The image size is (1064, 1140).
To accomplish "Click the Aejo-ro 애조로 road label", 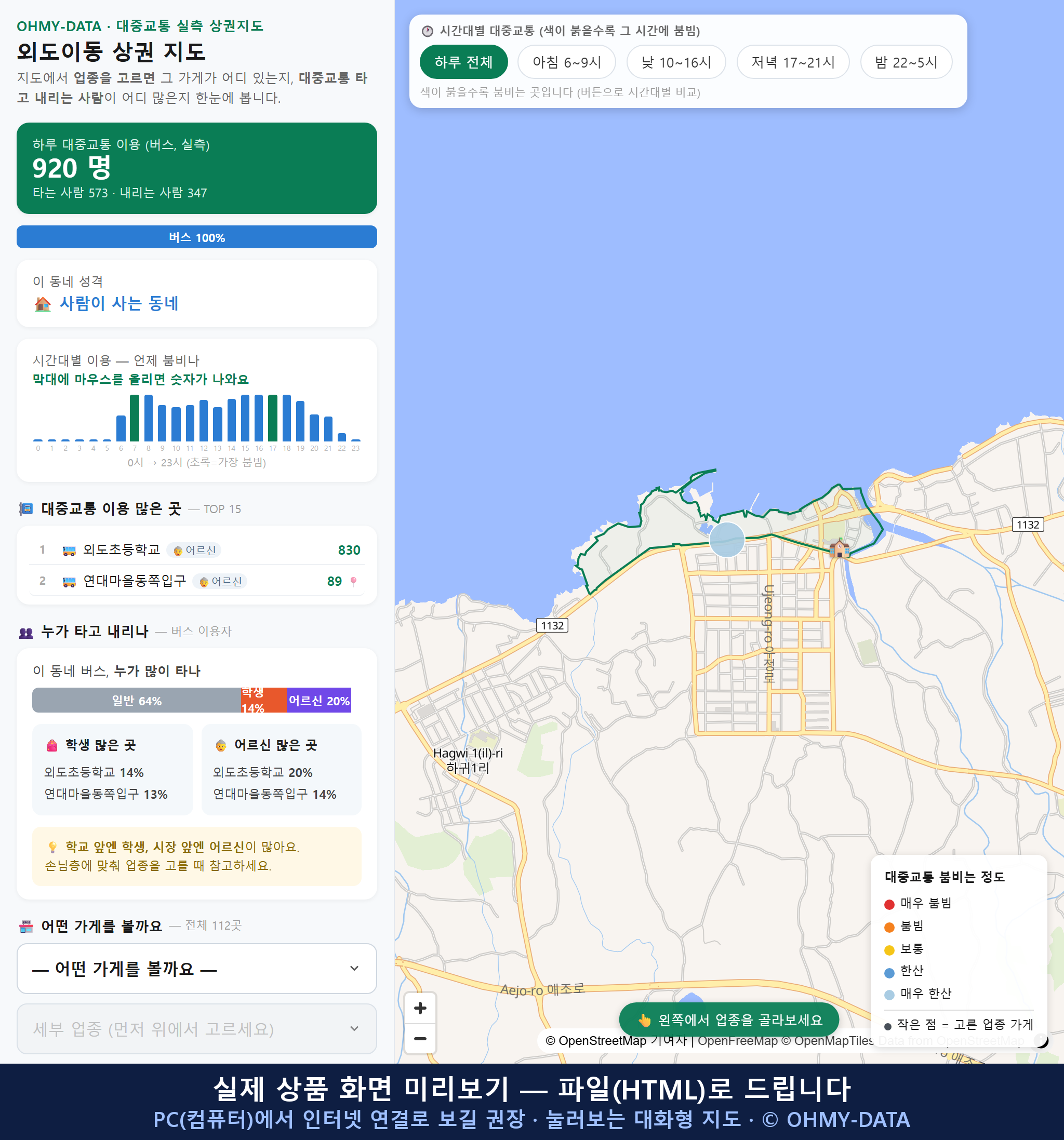I will (x=542, y=989).
